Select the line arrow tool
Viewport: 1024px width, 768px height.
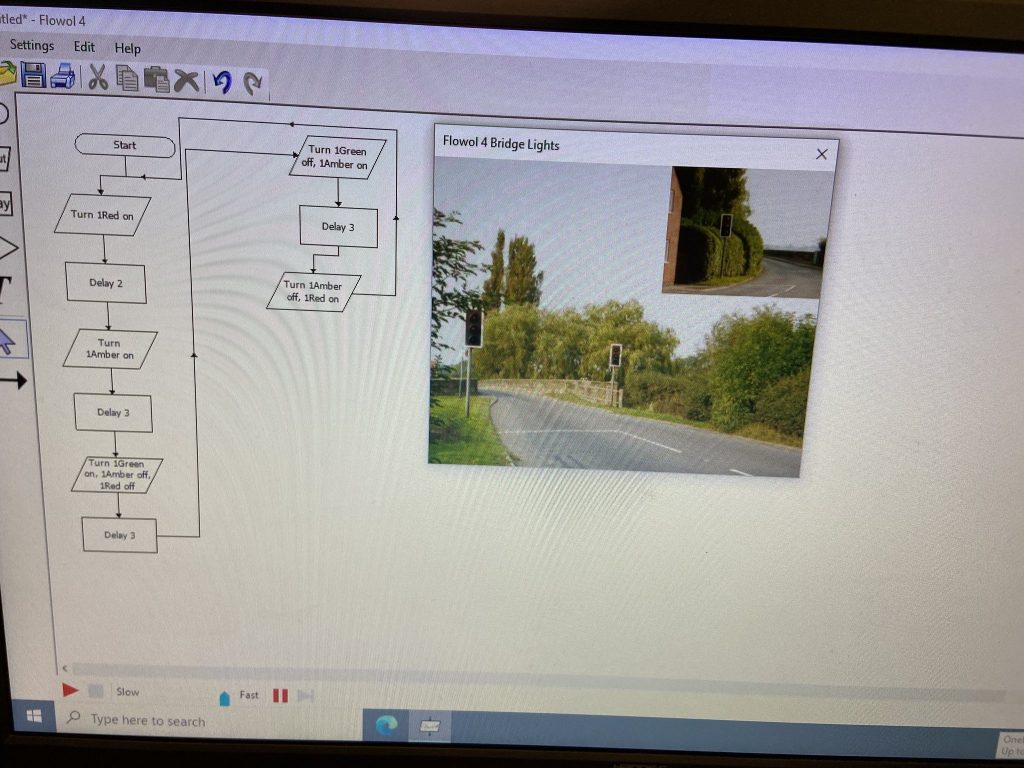(x=10, y=380)
